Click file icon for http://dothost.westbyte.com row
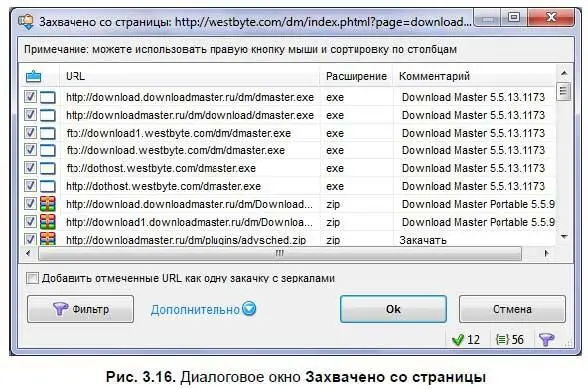This screenshot has width=588, height=389. click(x=48, y=186)
